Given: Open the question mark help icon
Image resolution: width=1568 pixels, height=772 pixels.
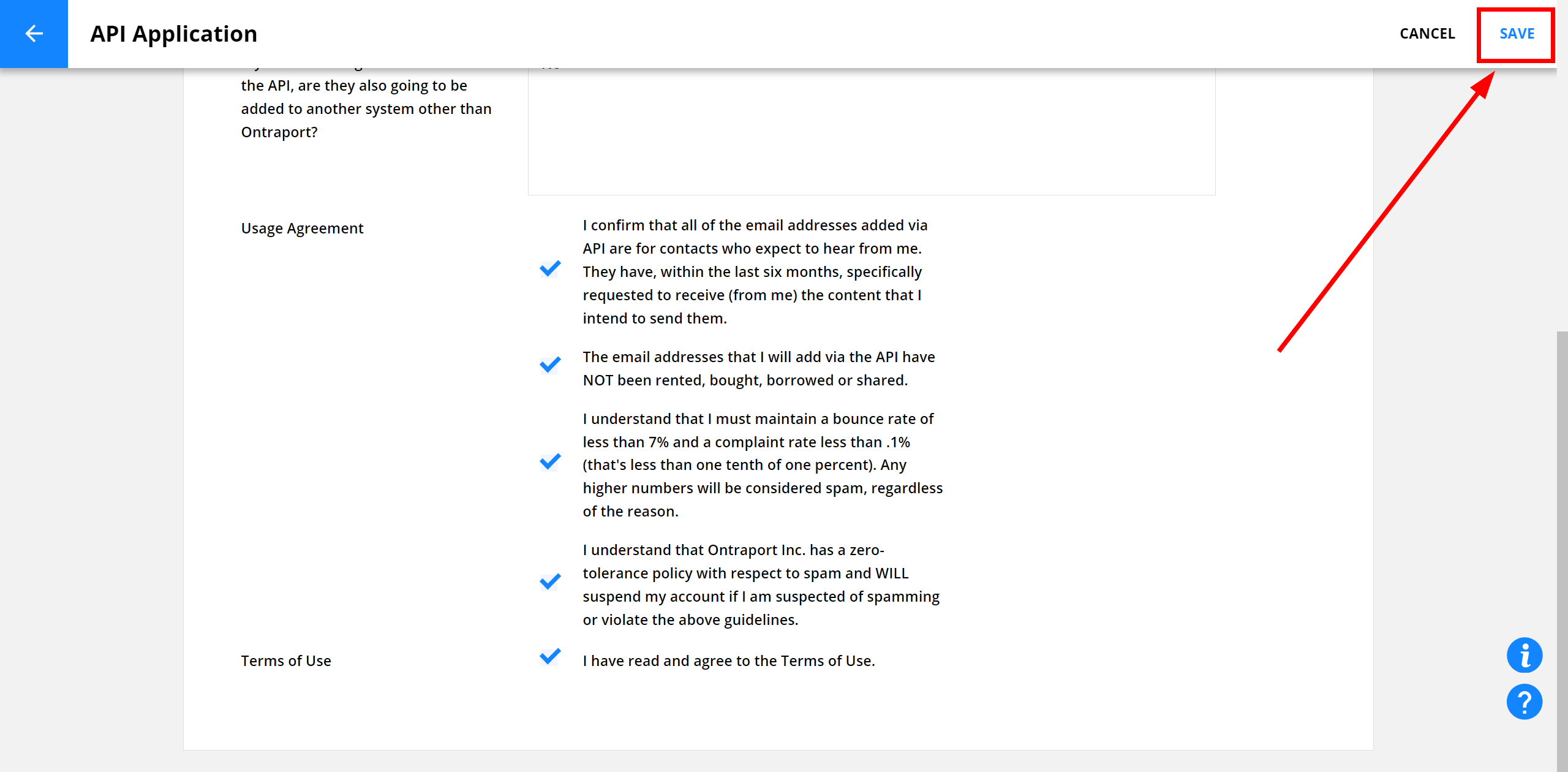Looking at the screenshot, I should click(x=1524, y=702).
